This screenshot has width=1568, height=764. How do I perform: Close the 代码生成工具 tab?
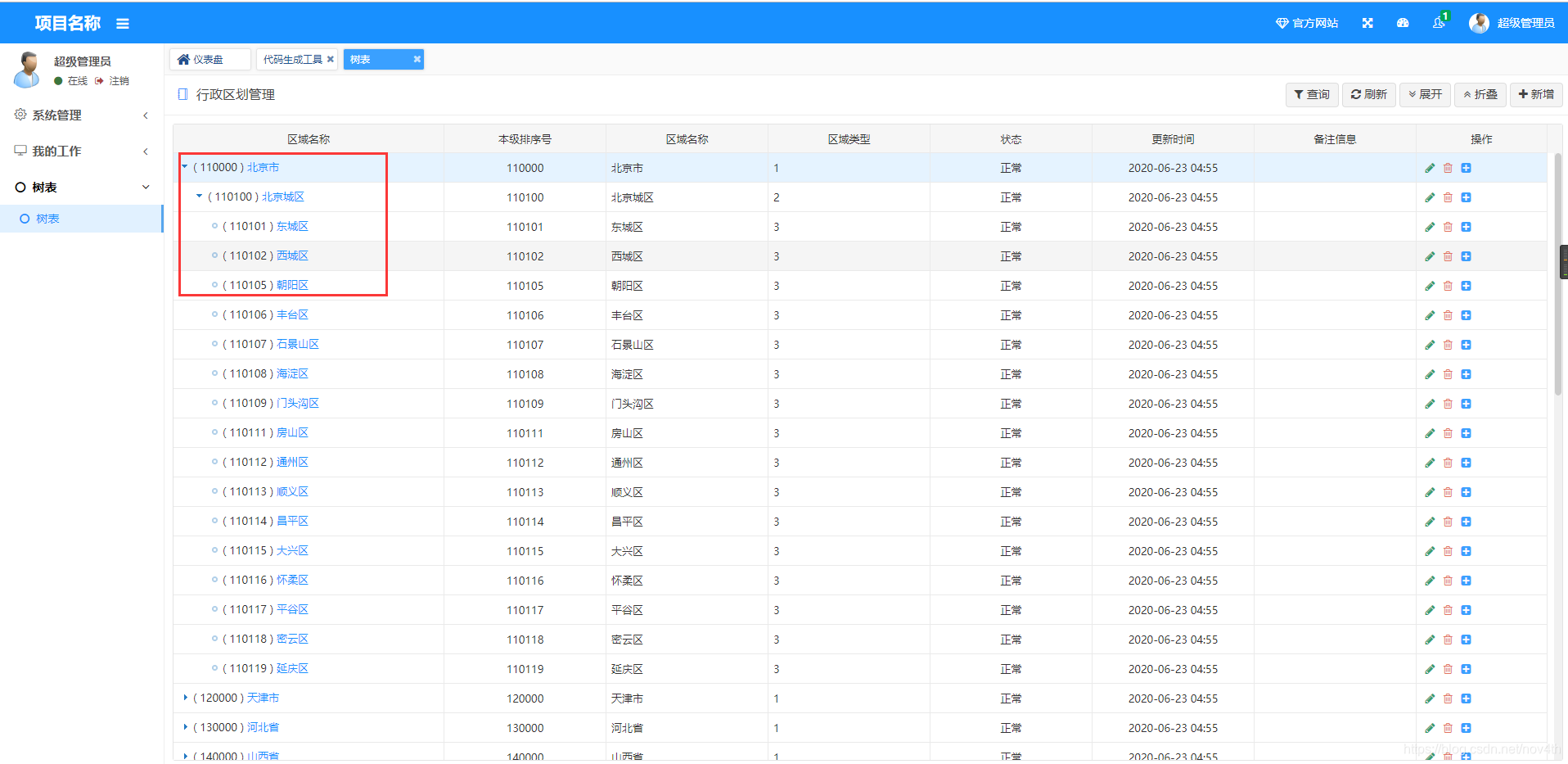(x=331, y=59)
